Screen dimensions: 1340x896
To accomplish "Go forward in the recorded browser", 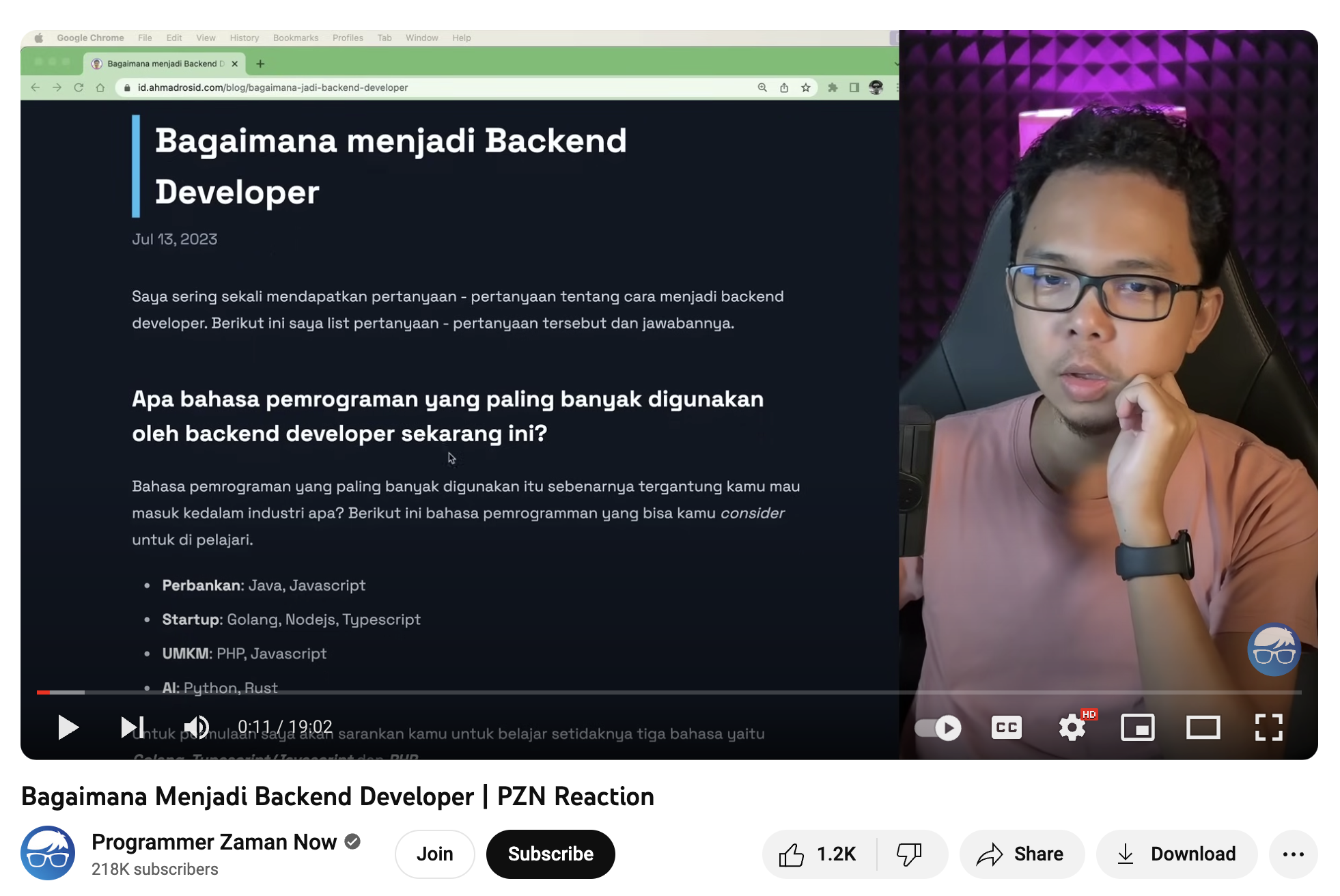I will pos(57,87).
